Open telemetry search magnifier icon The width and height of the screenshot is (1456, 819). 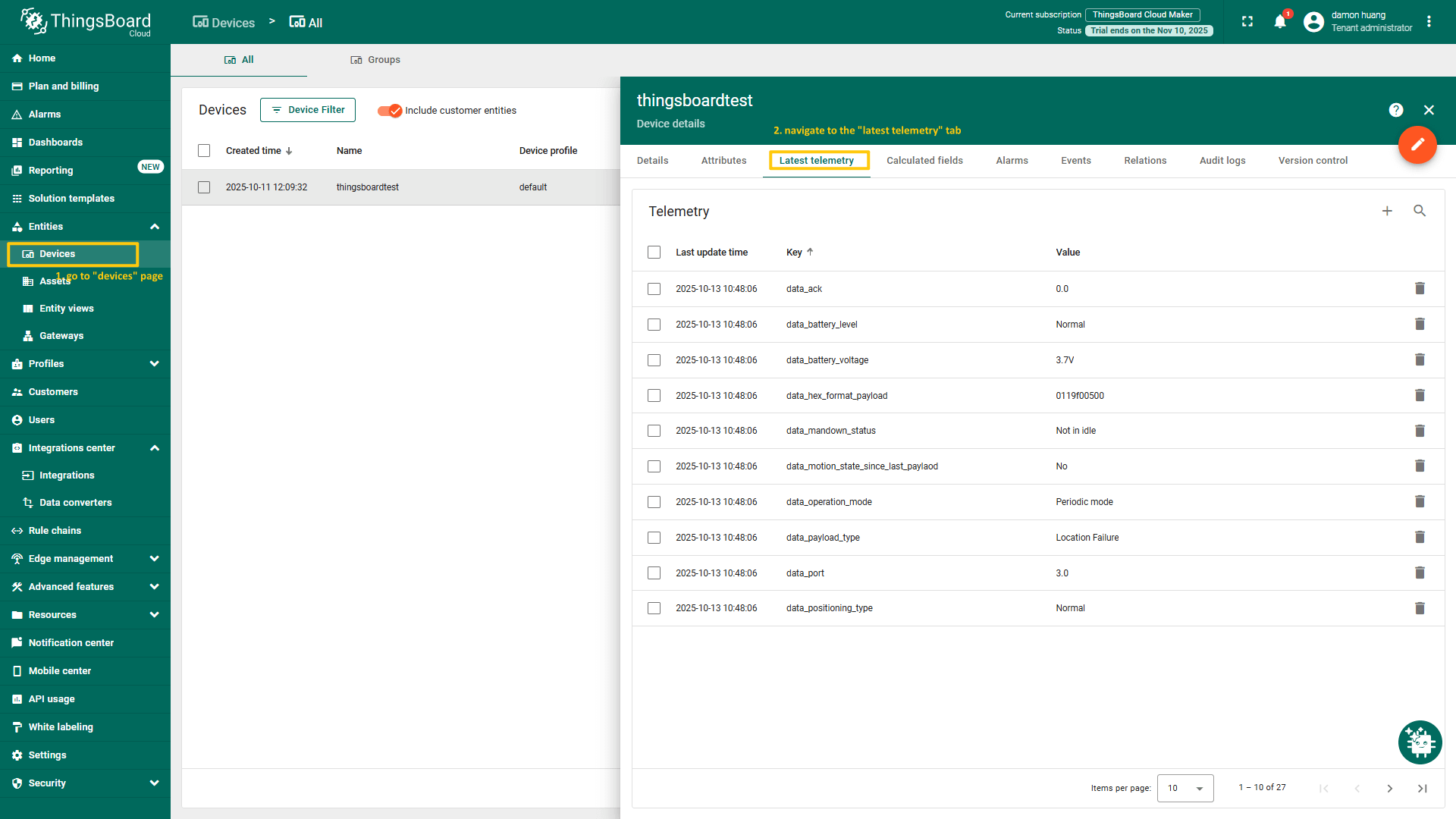click(x=1420, y=211)
